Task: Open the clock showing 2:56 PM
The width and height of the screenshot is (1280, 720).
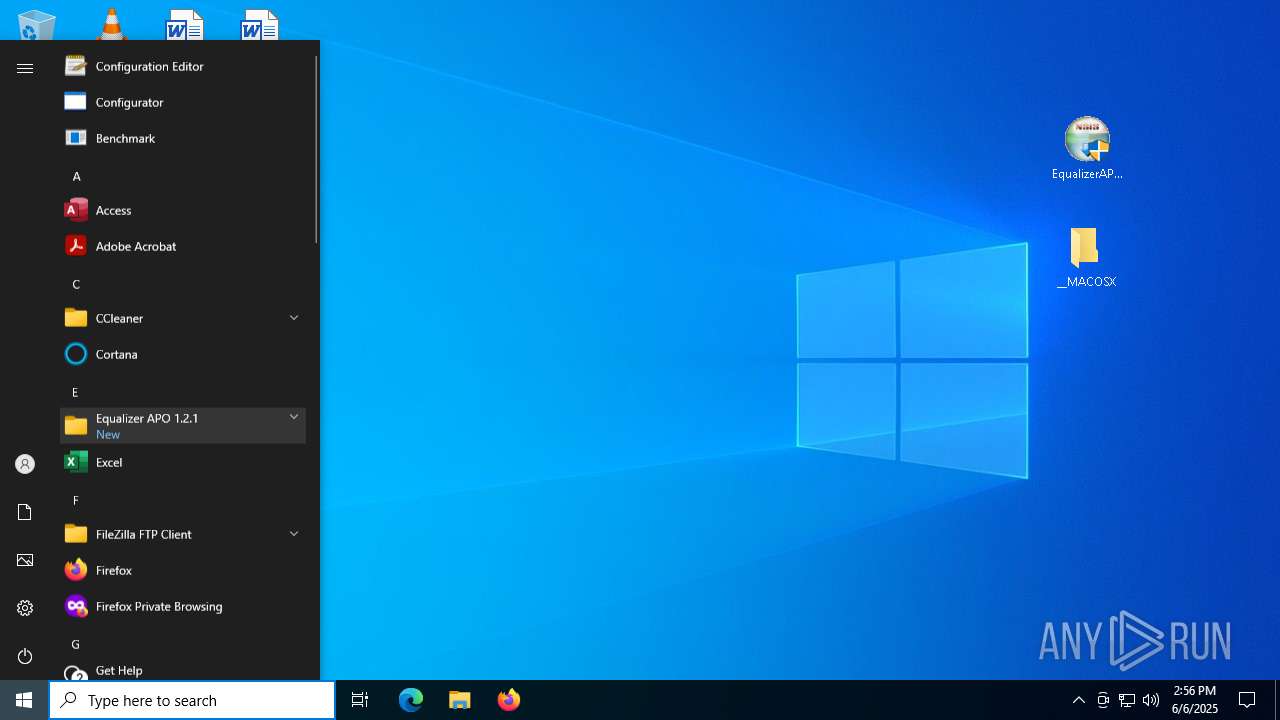Action: pos(1195,700)
